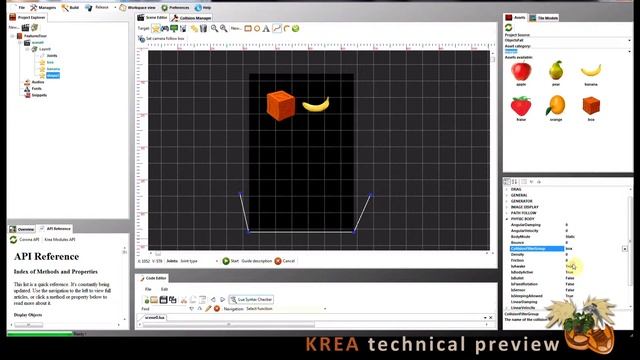Click the new layer icon in Project Explorer
The width and height of the screenshot is (640, 360).
35,27
